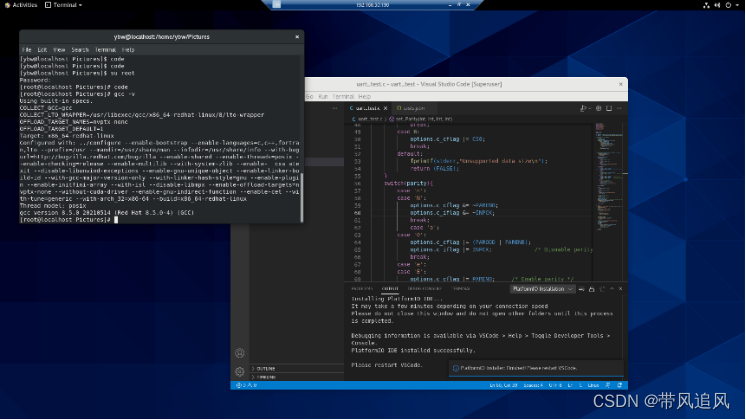The height and width of the screenshot is (420, 746).
Task: Switch to the Debug Console tab
Action: 424,289
